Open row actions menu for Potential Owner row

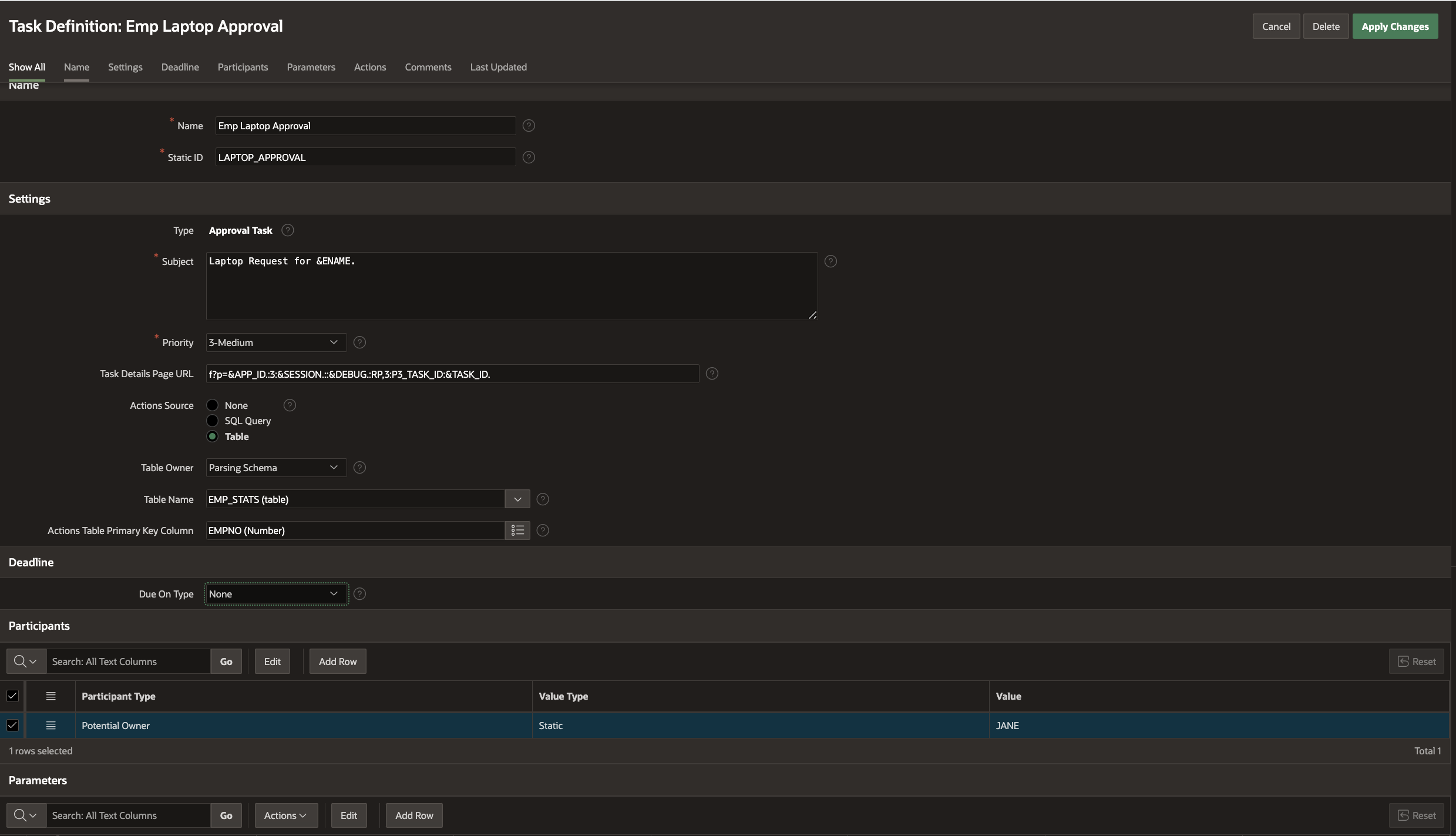pos(51,726)
